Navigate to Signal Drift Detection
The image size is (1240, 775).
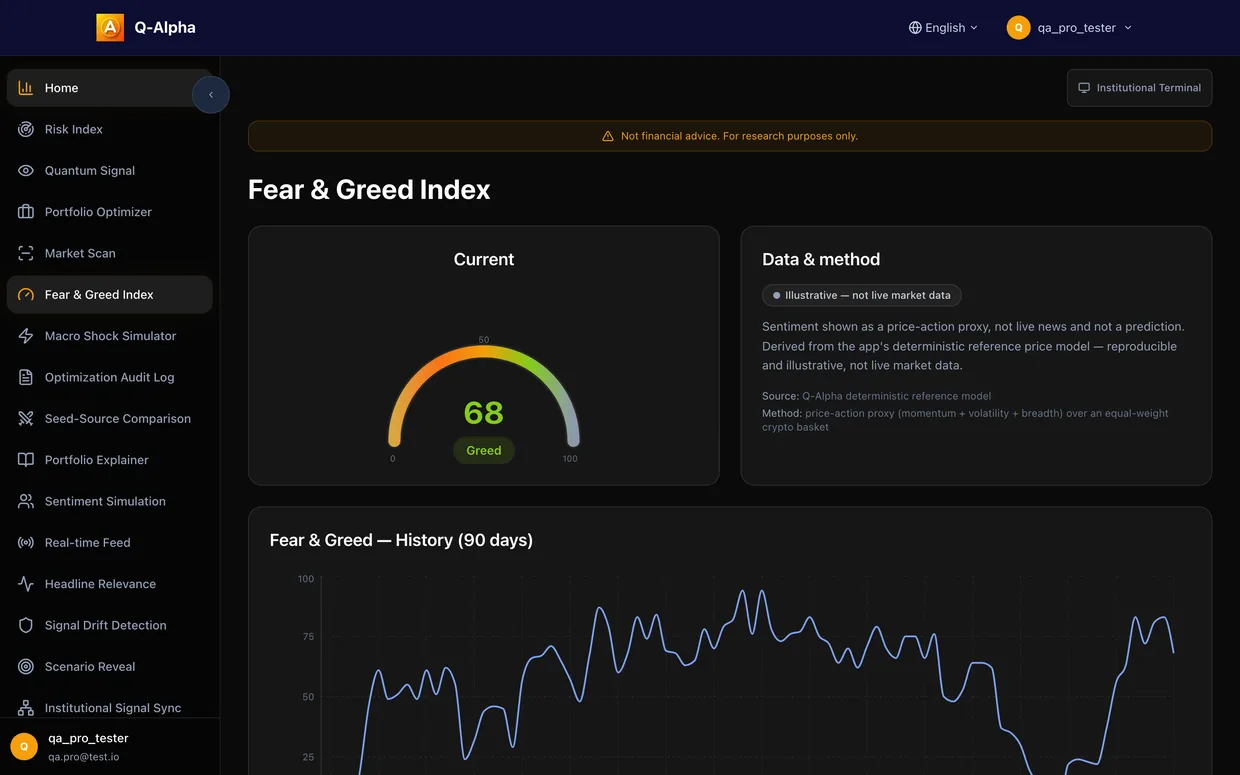pos(109,625)
